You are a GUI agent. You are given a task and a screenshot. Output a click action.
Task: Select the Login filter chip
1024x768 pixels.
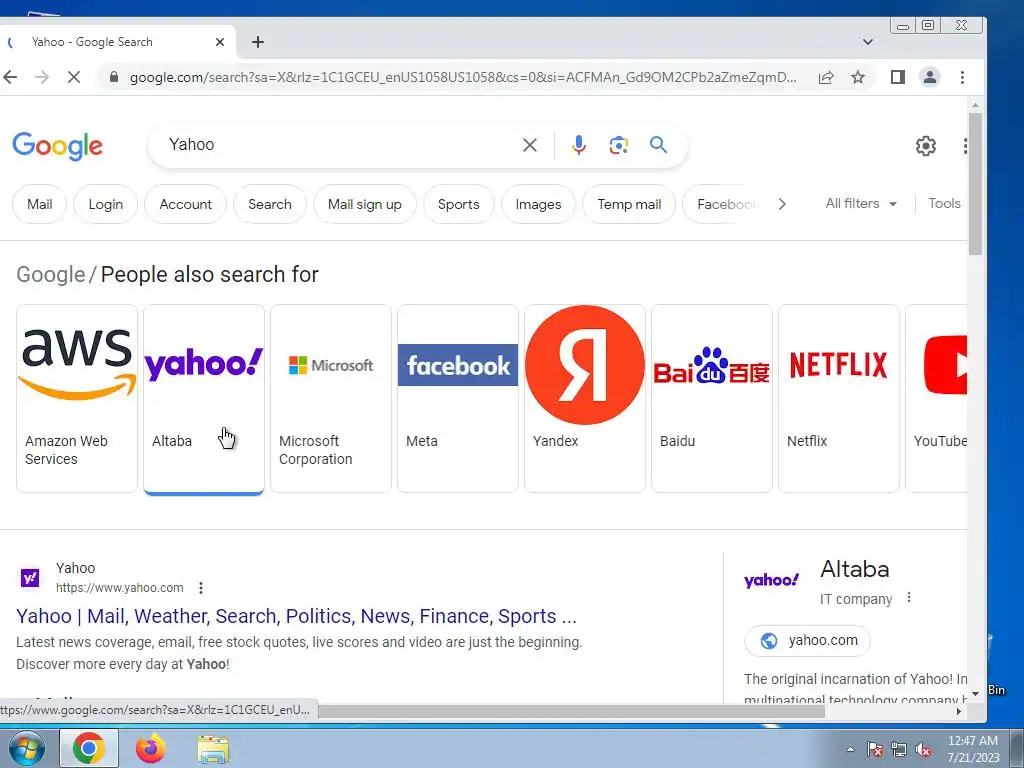click(106, 204)
